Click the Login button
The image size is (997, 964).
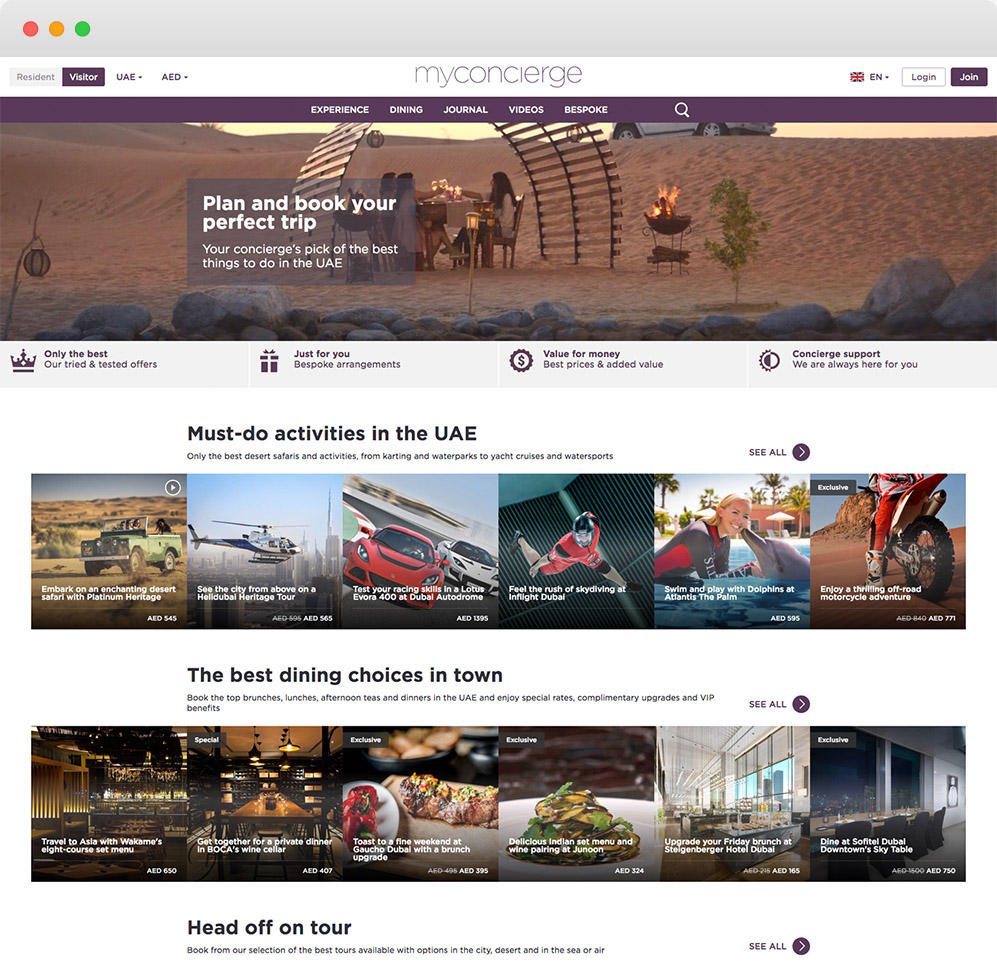pyautogui.click(x=923, y=77)
